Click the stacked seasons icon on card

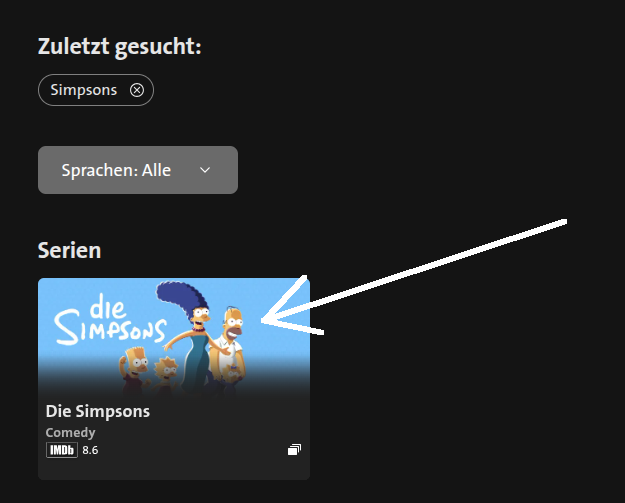[294, 450]
